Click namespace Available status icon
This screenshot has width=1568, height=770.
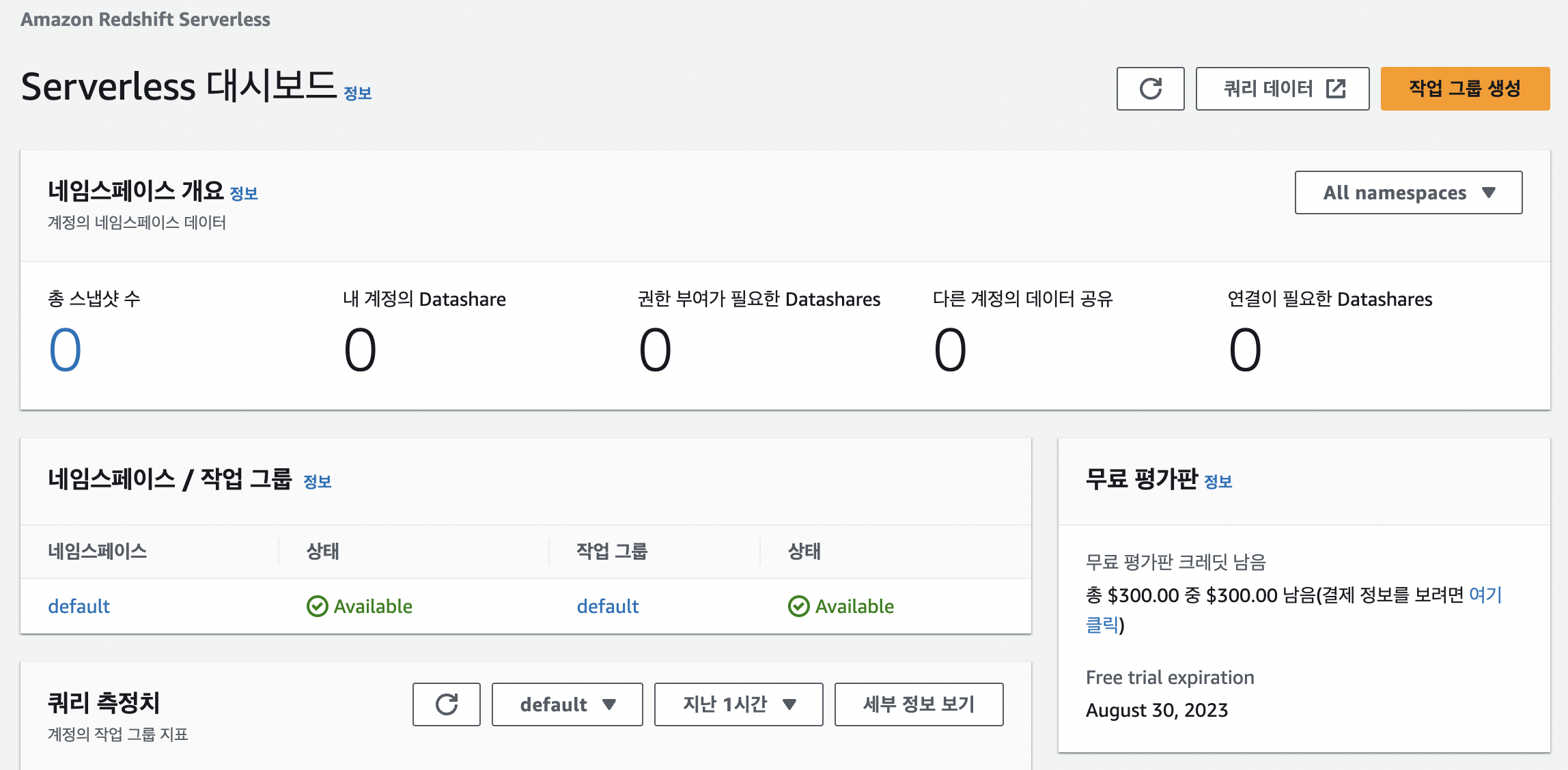tap(317, 606)
